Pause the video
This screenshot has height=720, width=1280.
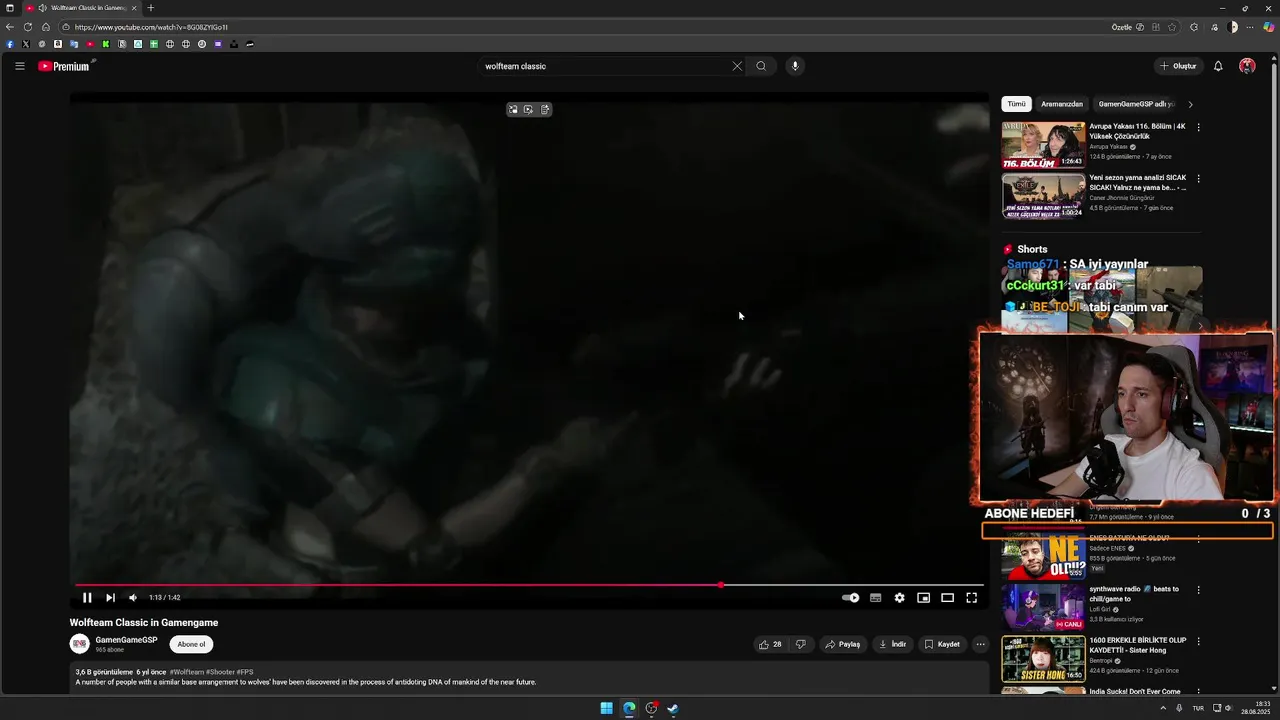click(x=87, y=597)
